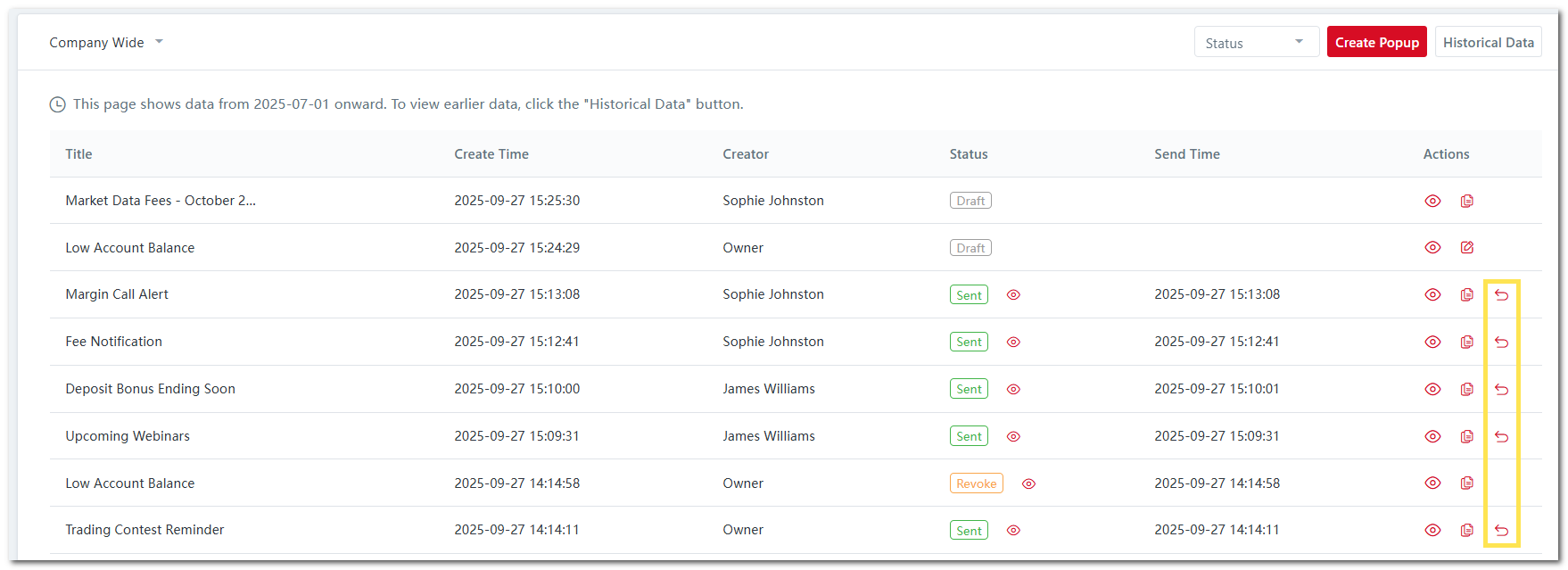1568x570 pixels.
Task: Click the Create Time column header
Action: click(x=491, y=154)
